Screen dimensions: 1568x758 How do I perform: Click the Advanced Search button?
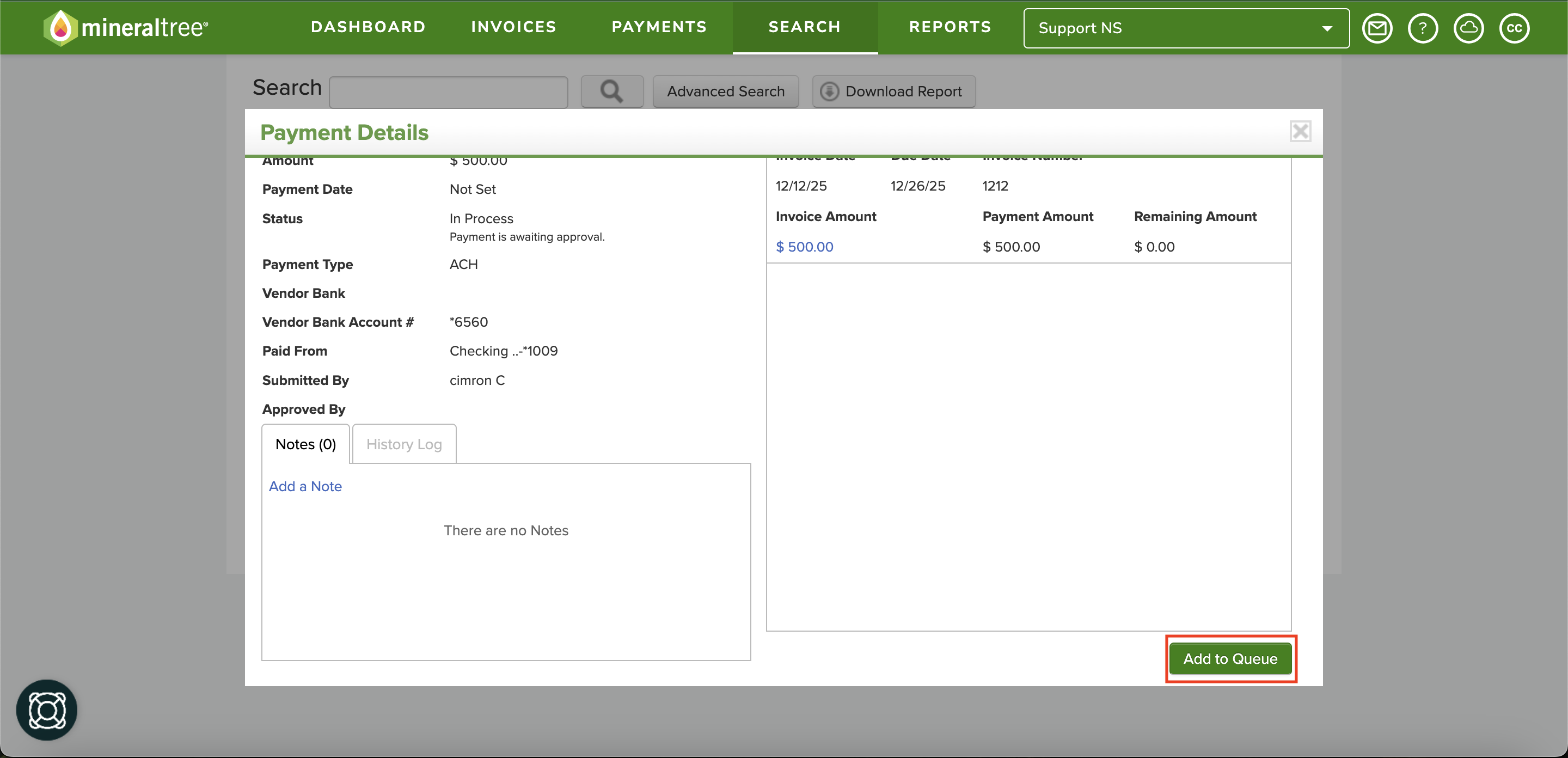pos(726,91)
